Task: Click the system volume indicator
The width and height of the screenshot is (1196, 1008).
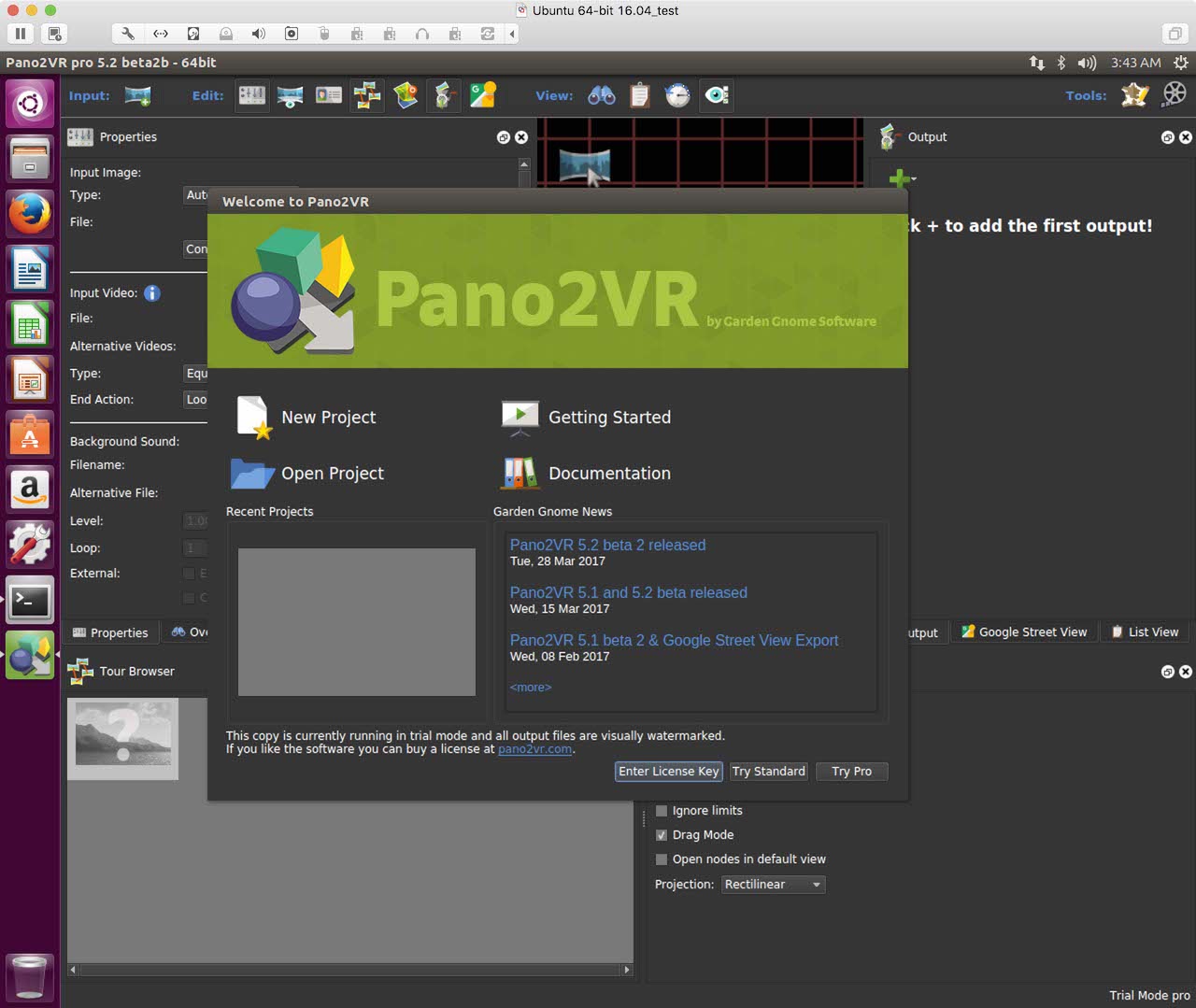Action: click(1087, 63)
